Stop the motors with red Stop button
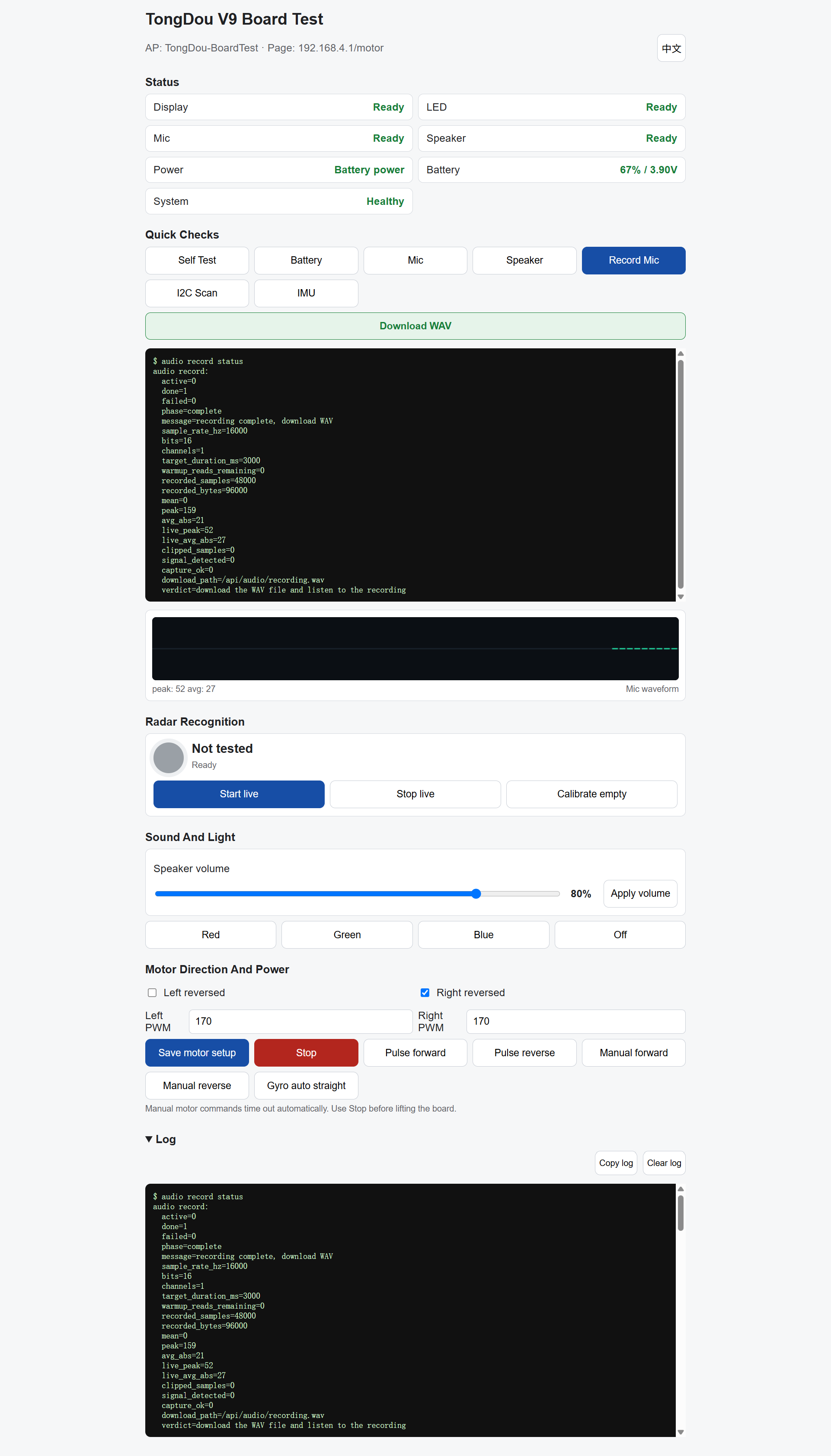The height and width of the screenshot is (1456, 831). 306,1053
